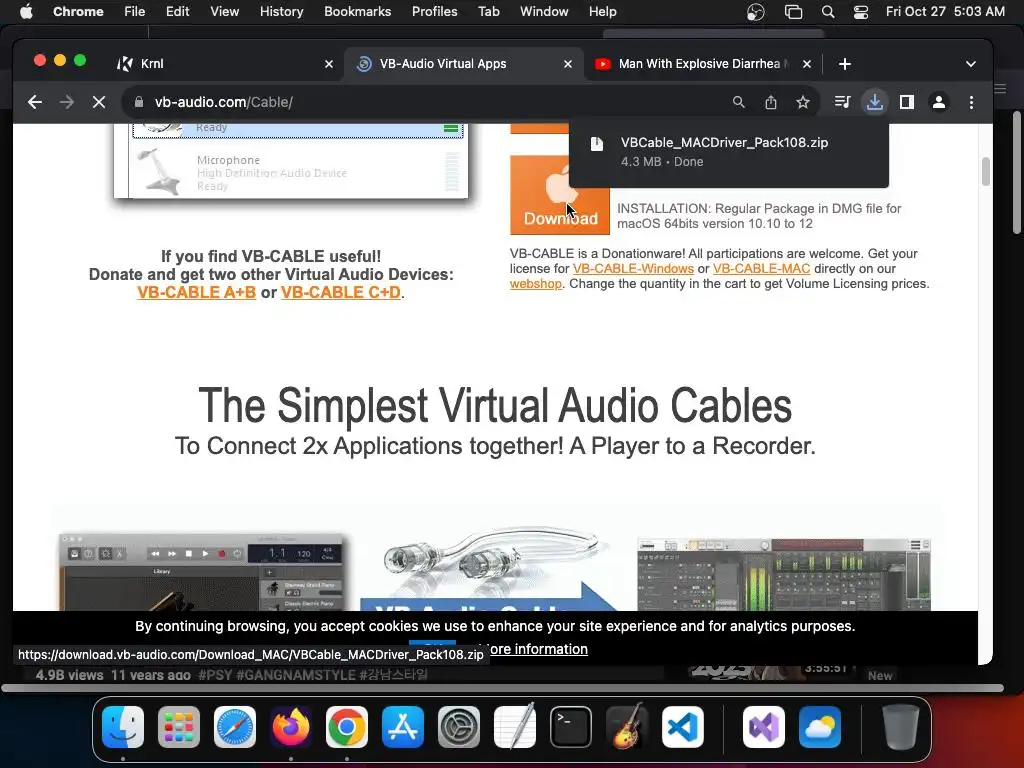Image resolution: width=1024 pixels, height=768 pixels.
Task: Open Launchpad from the Dock
Action: pos(179,727)
